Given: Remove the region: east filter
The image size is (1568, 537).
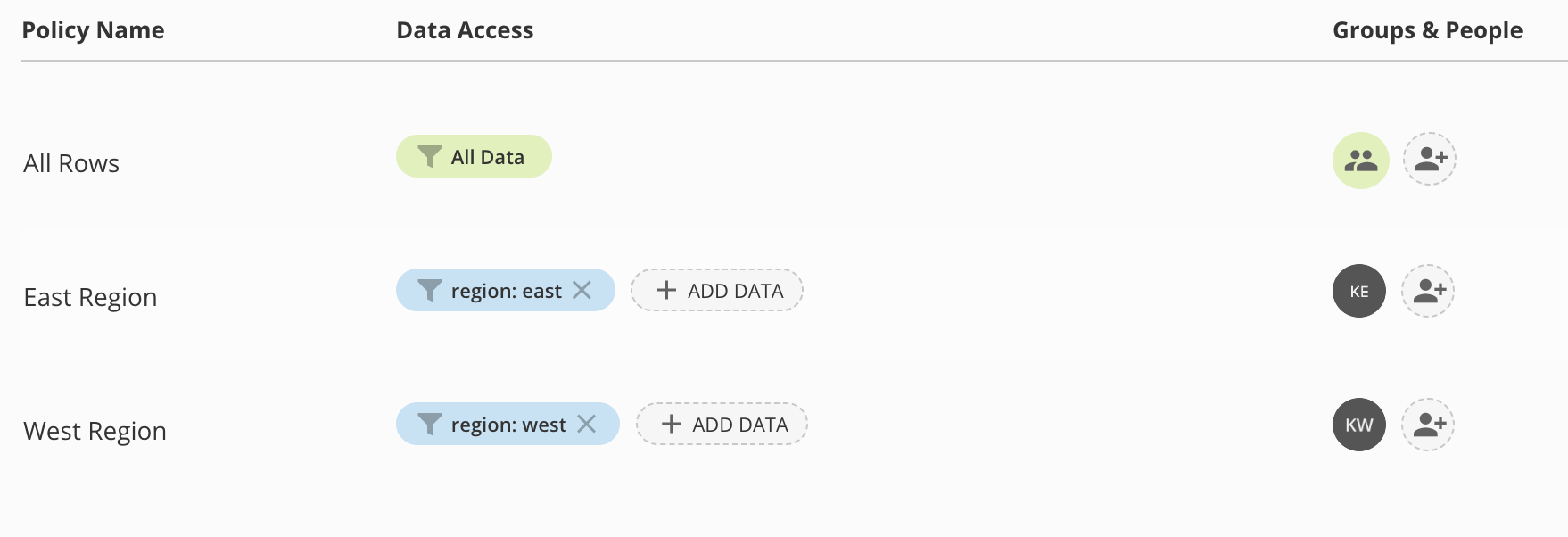Looking at the screenshot, I should tap(582, 290).
